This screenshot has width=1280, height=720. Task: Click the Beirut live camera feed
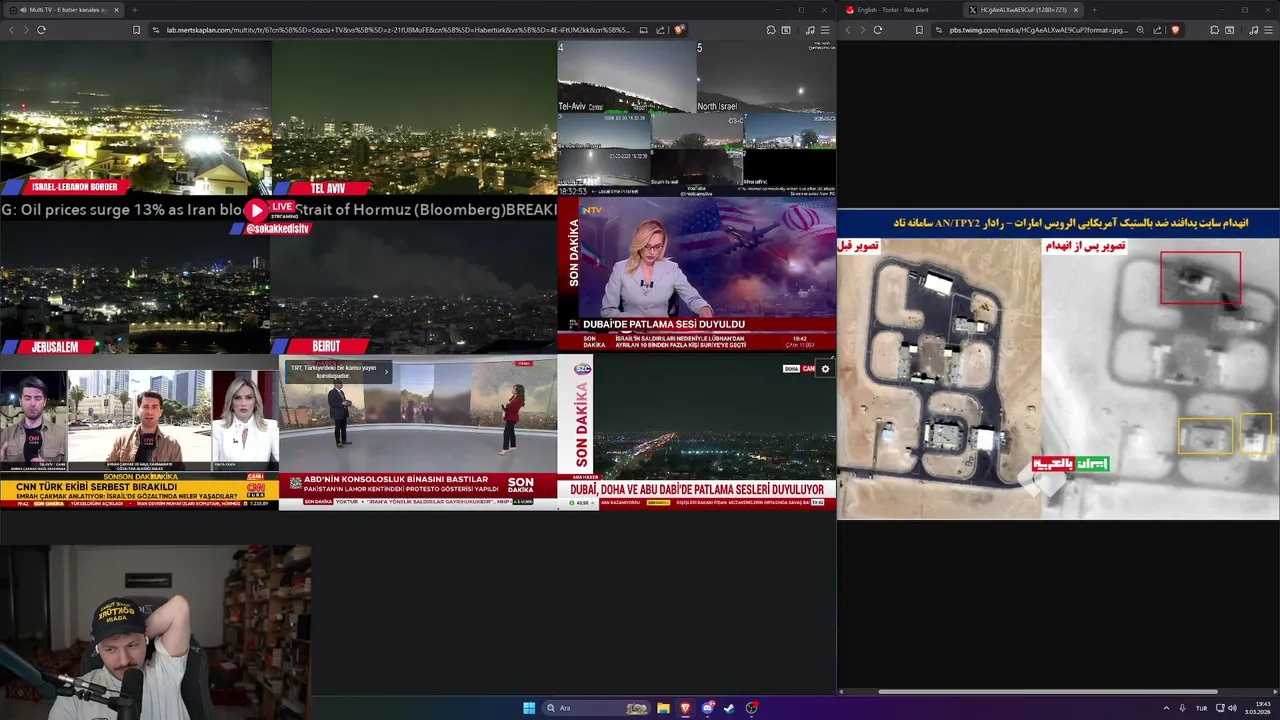pos(414,288)
